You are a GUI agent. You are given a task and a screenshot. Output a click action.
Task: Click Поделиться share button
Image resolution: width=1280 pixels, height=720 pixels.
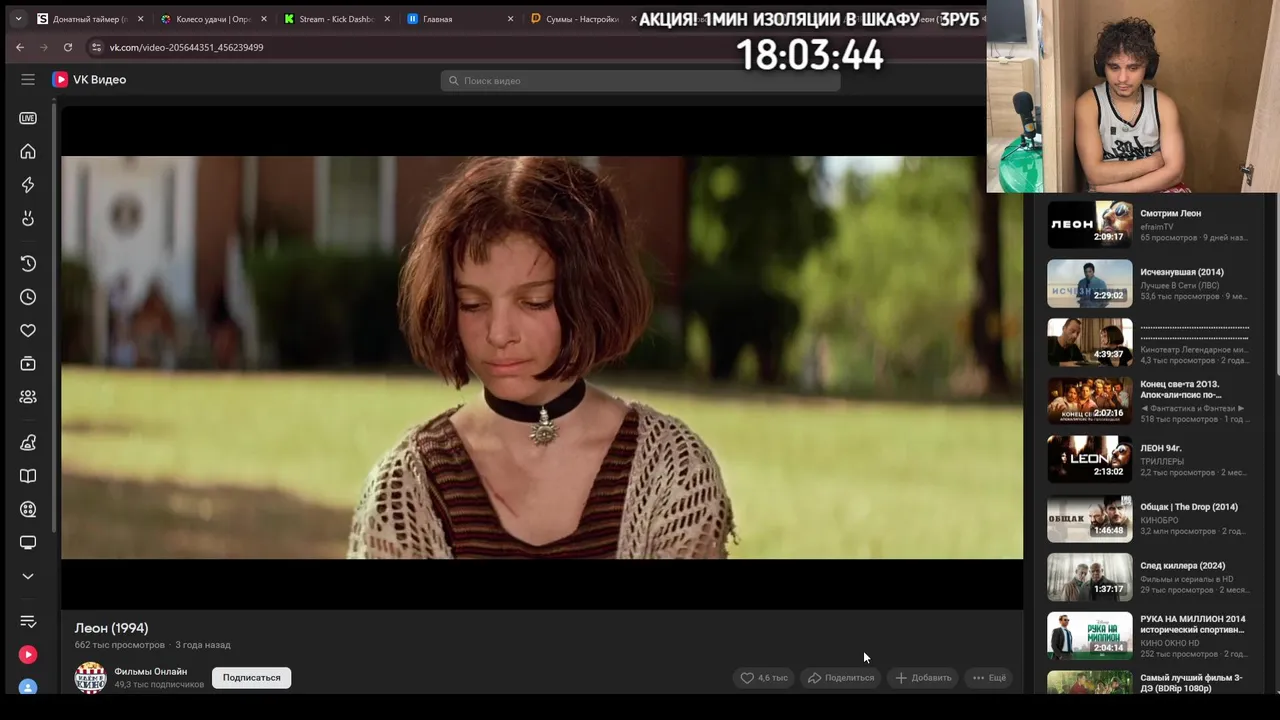pyautogui.click(x=841, y=677)
